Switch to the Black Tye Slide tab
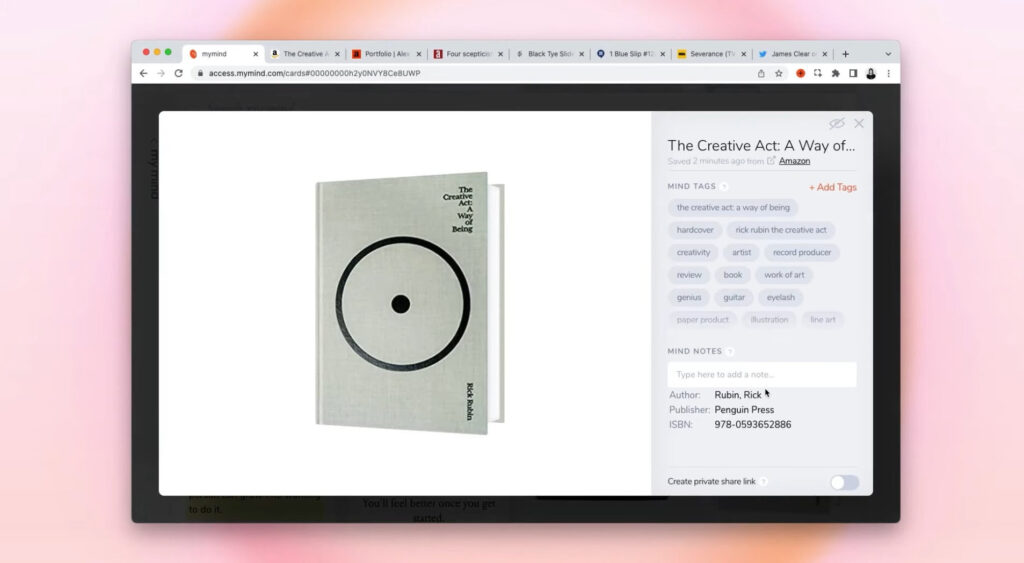This screenshot has height=563, width=1024. click(549, 54)
